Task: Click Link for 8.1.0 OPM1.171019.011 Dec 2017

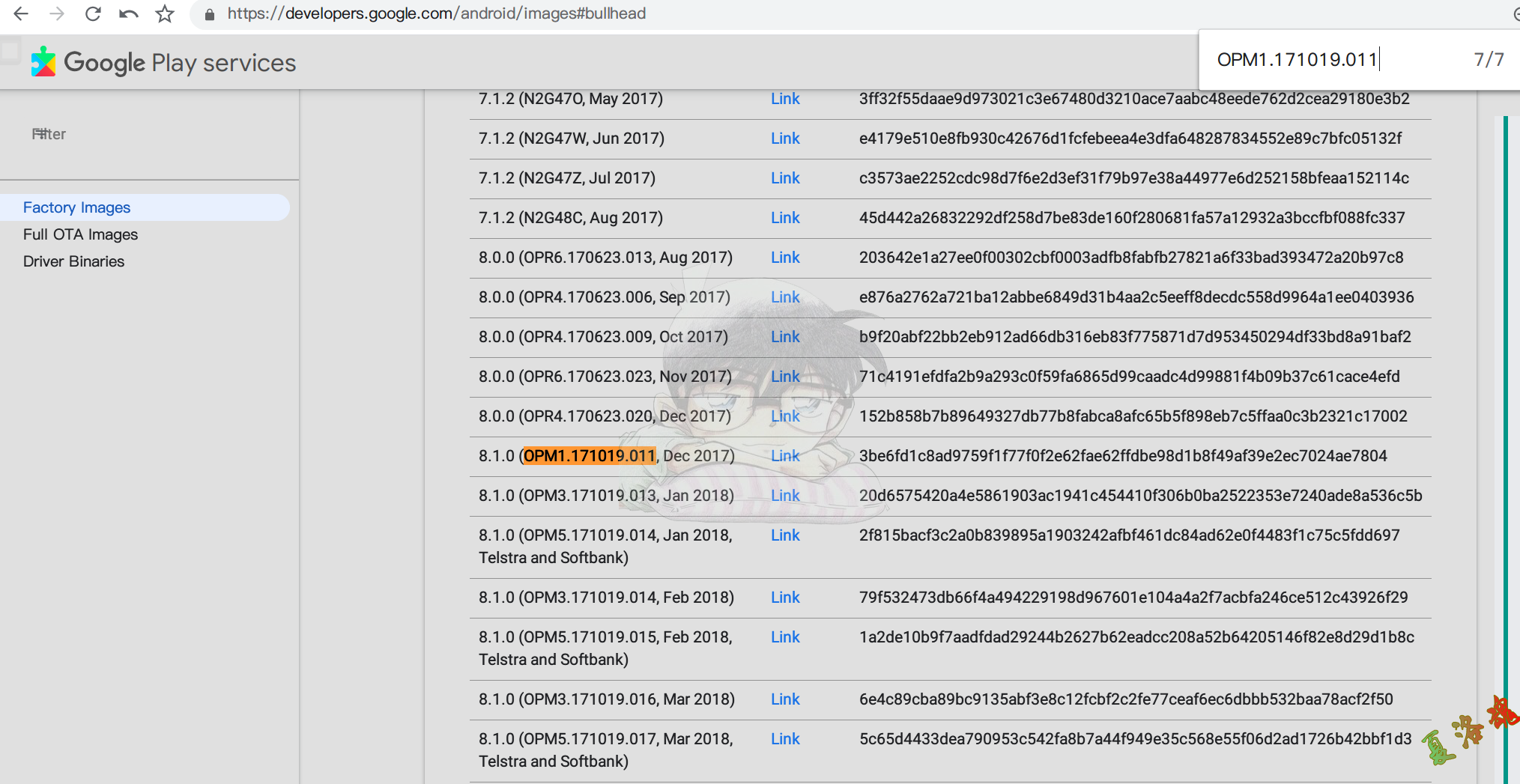Action: [x=785, y=456]
